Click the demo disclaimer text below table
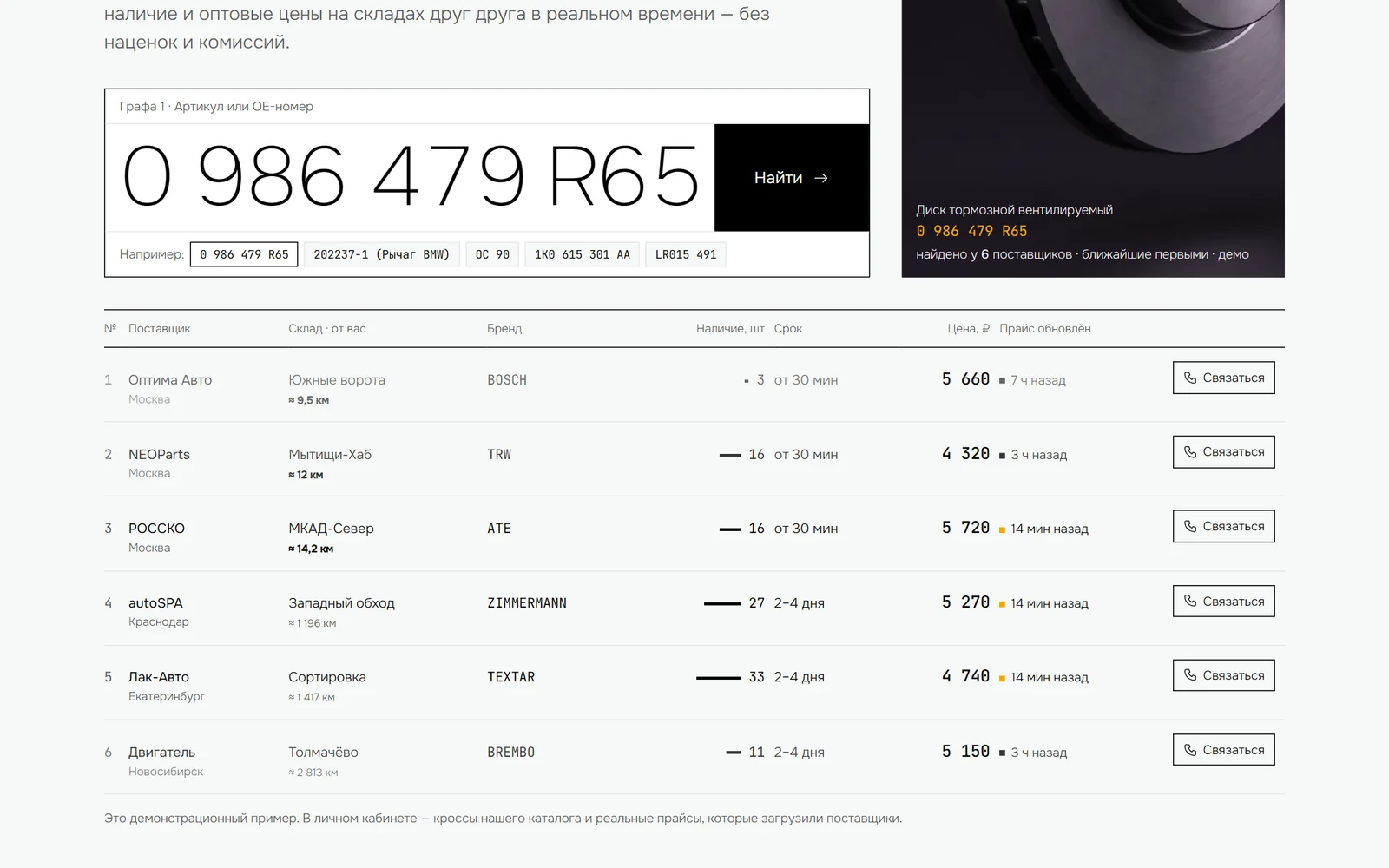 [503, 819]
